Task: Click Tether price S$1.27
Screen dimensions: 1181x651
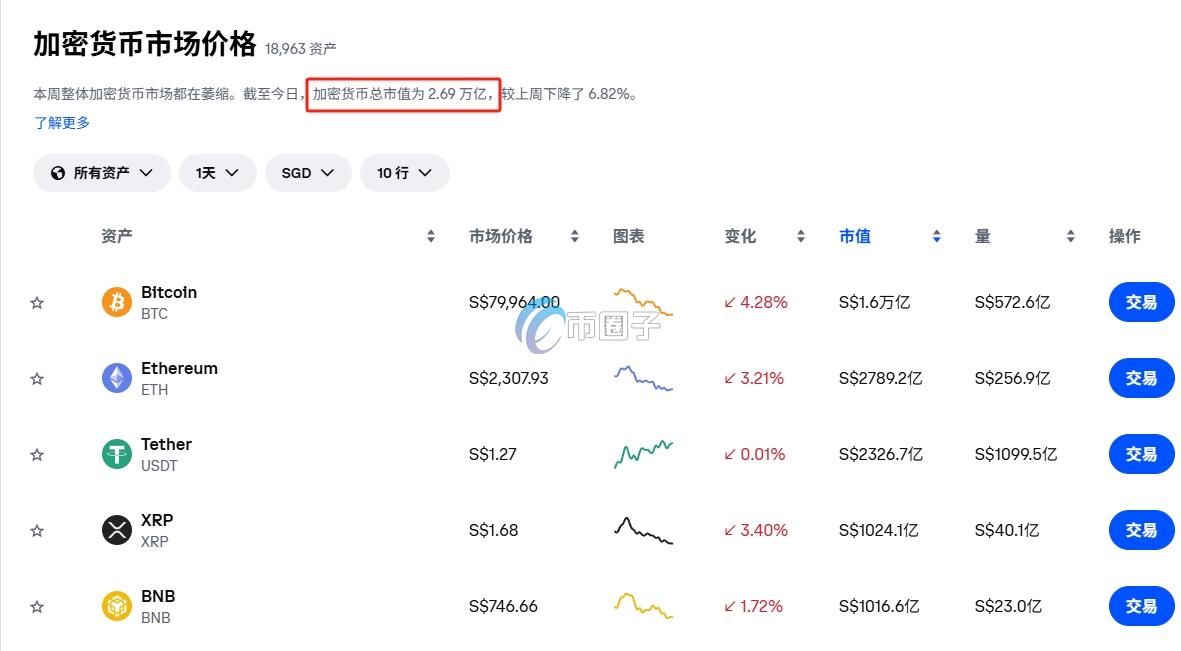Action: (x=493, y=454)
